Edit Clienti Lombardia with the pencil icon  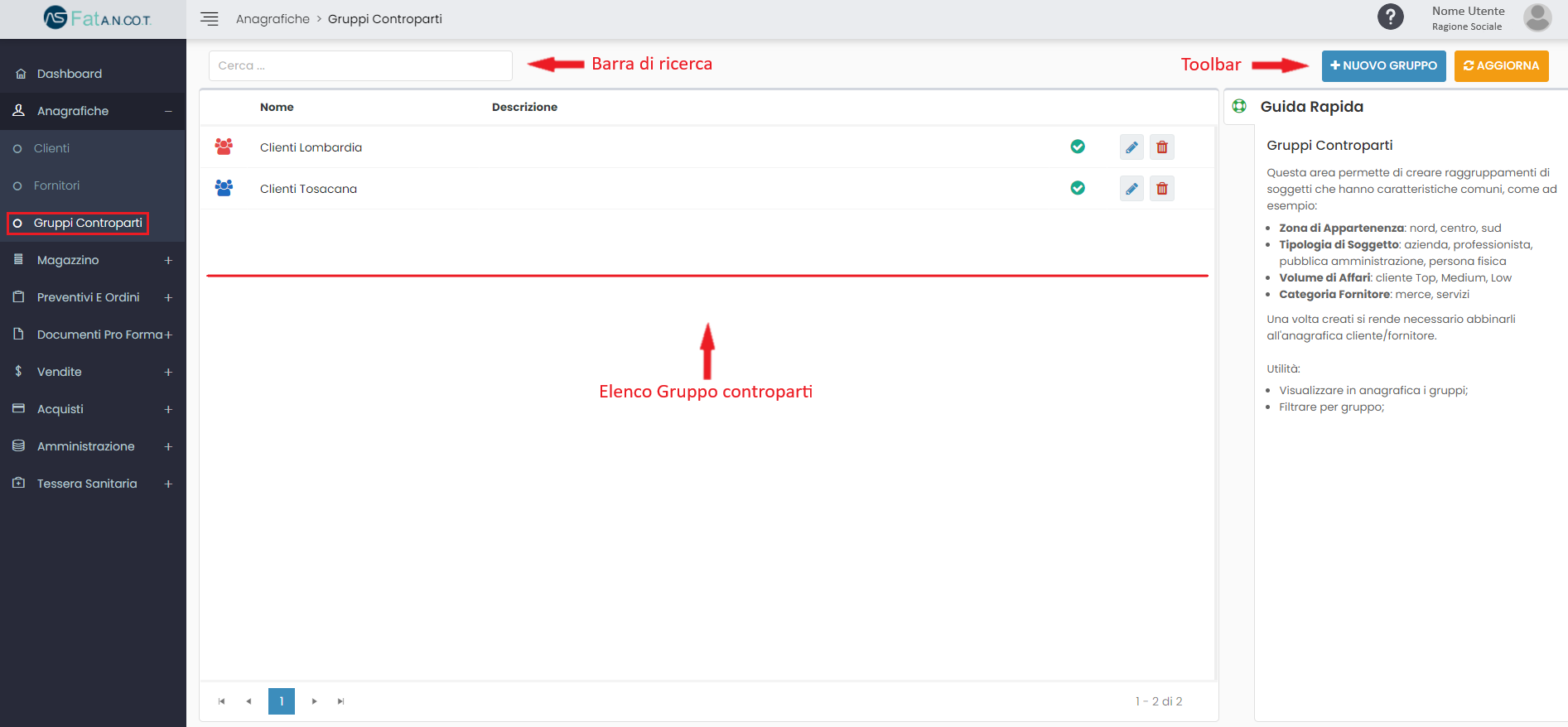(1131, 147)
